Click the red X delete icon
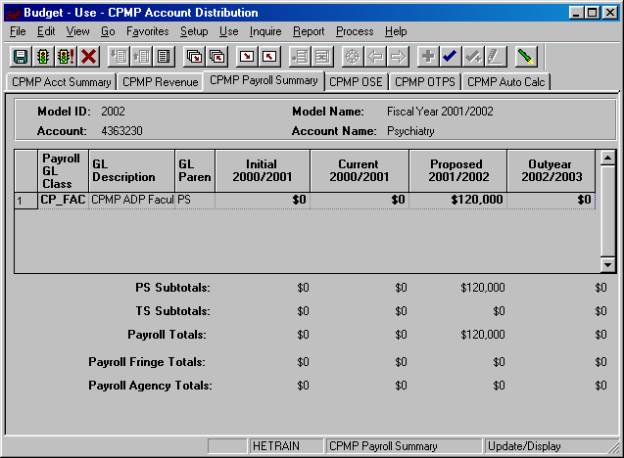Viewport: 624px width, 458px height. (87, 56)
